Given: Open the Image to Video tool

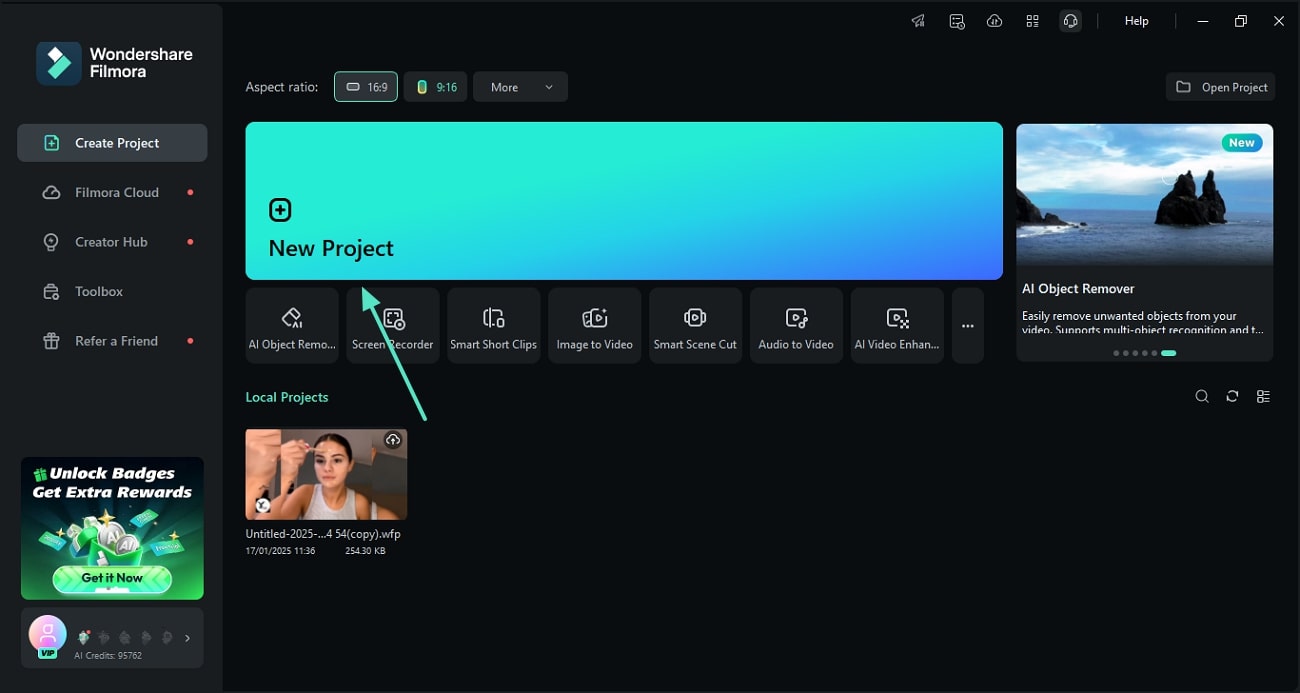Looking at the screenshot, I should click(x=595, y=325).
